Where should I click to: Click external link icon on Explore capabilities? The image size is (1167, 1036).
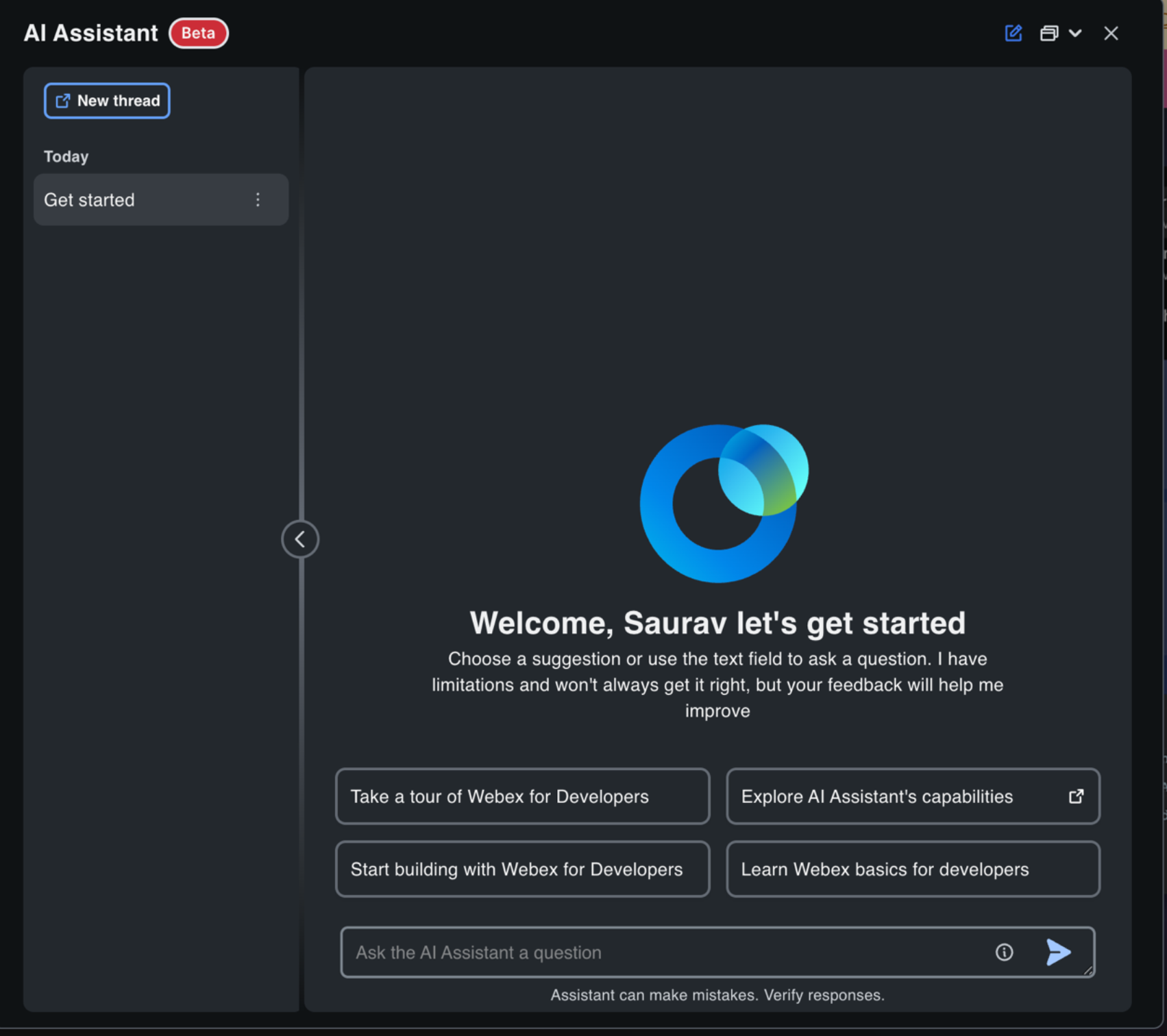point(1076,796)
